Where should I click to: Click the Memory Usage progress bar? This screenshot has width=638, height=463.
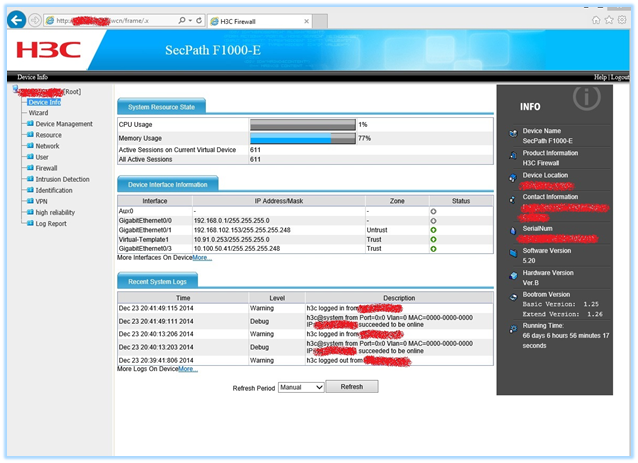[302, 139]
